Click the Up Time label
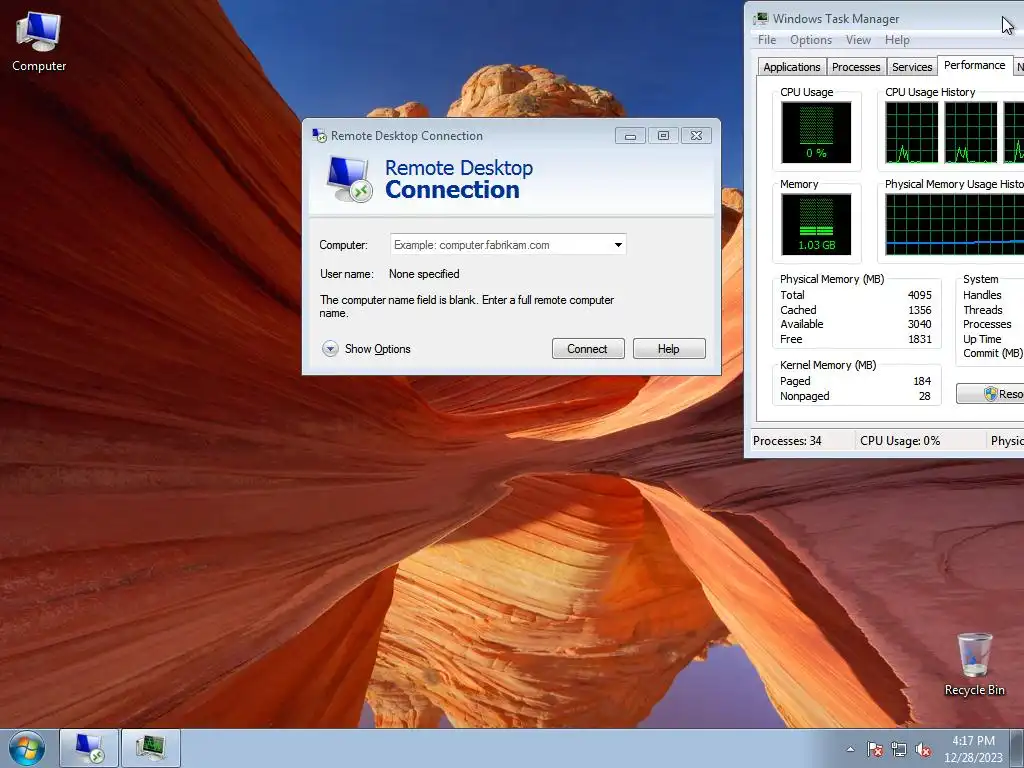The image size is (1024, 768). (982, 339)
